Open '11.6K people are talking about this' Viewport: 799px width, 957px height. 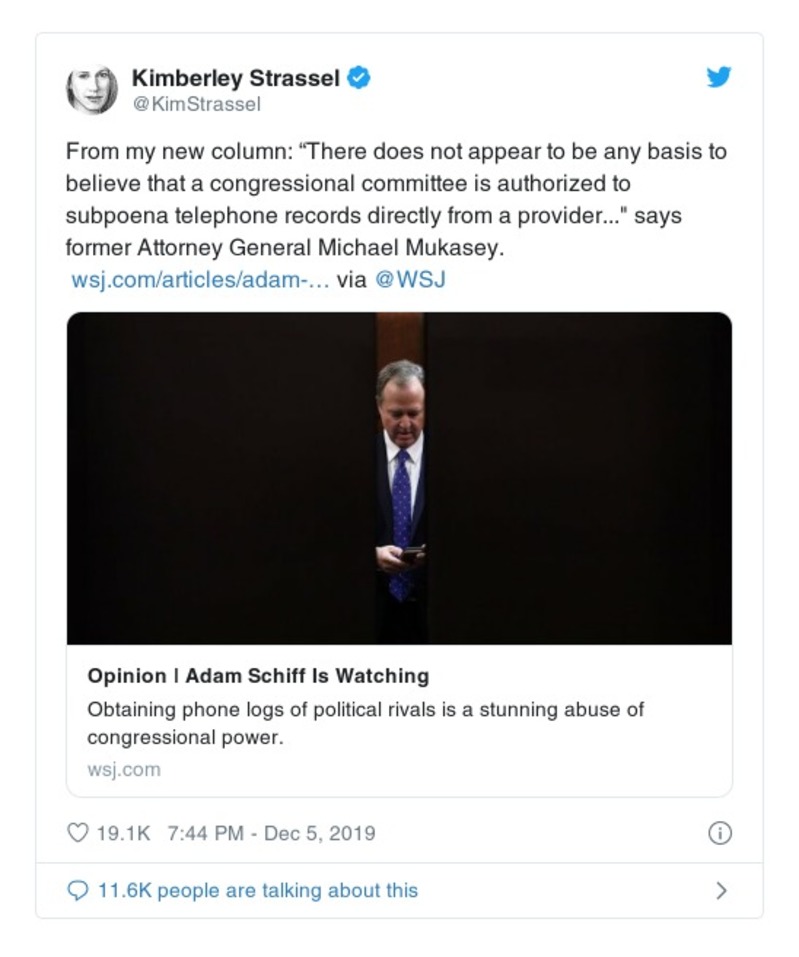(257, 890)
